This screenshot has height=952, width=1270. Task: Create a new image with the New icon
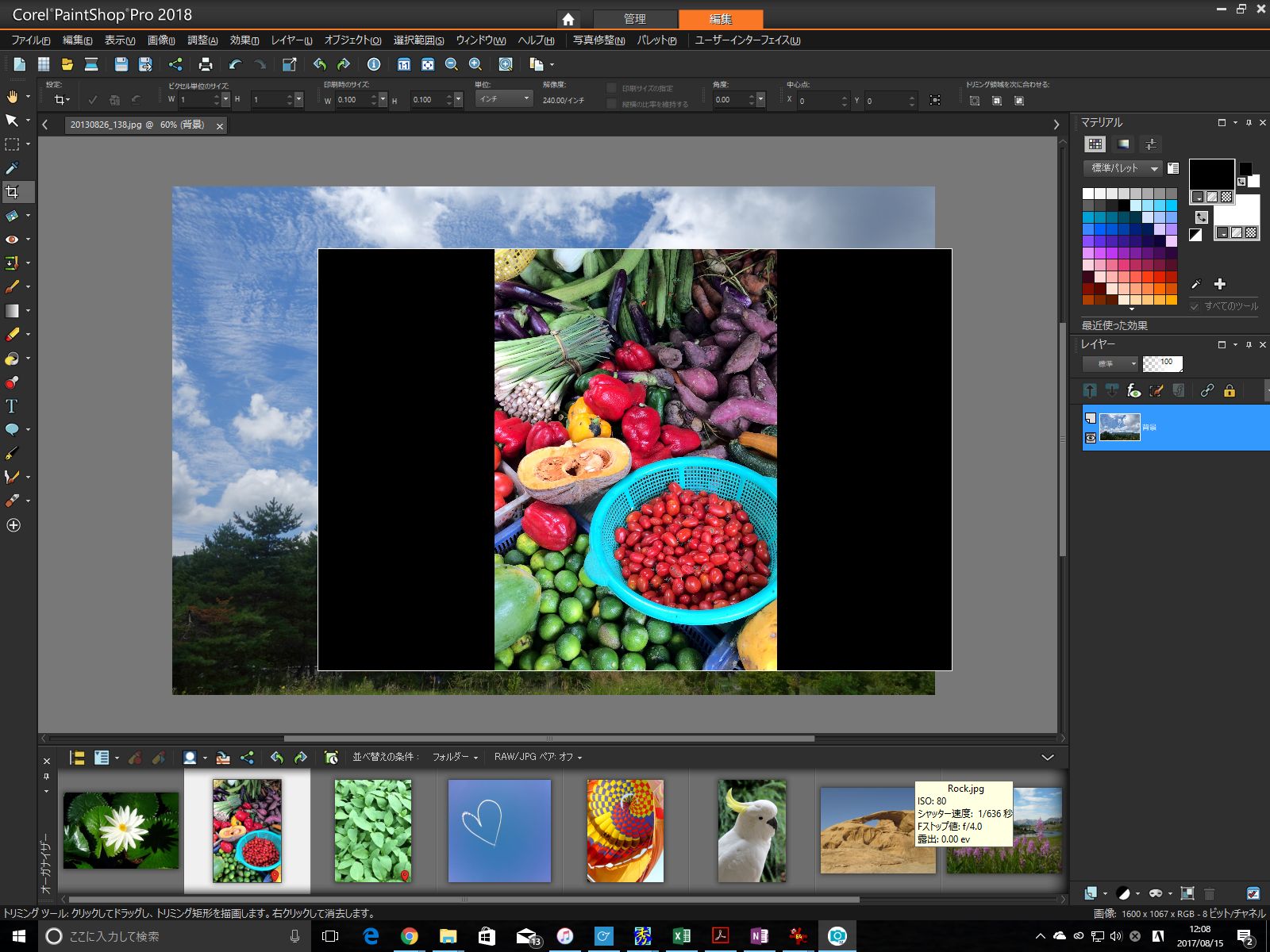coord(20,64)
